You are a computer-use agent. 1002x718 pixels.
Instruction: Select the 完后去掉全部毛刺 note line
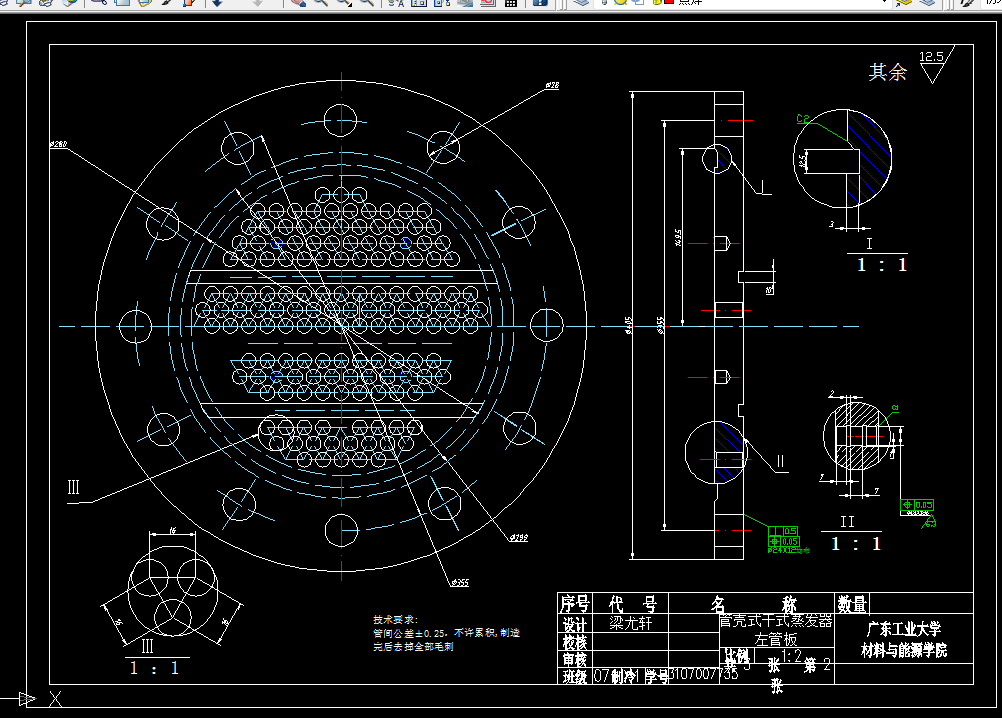413,646
